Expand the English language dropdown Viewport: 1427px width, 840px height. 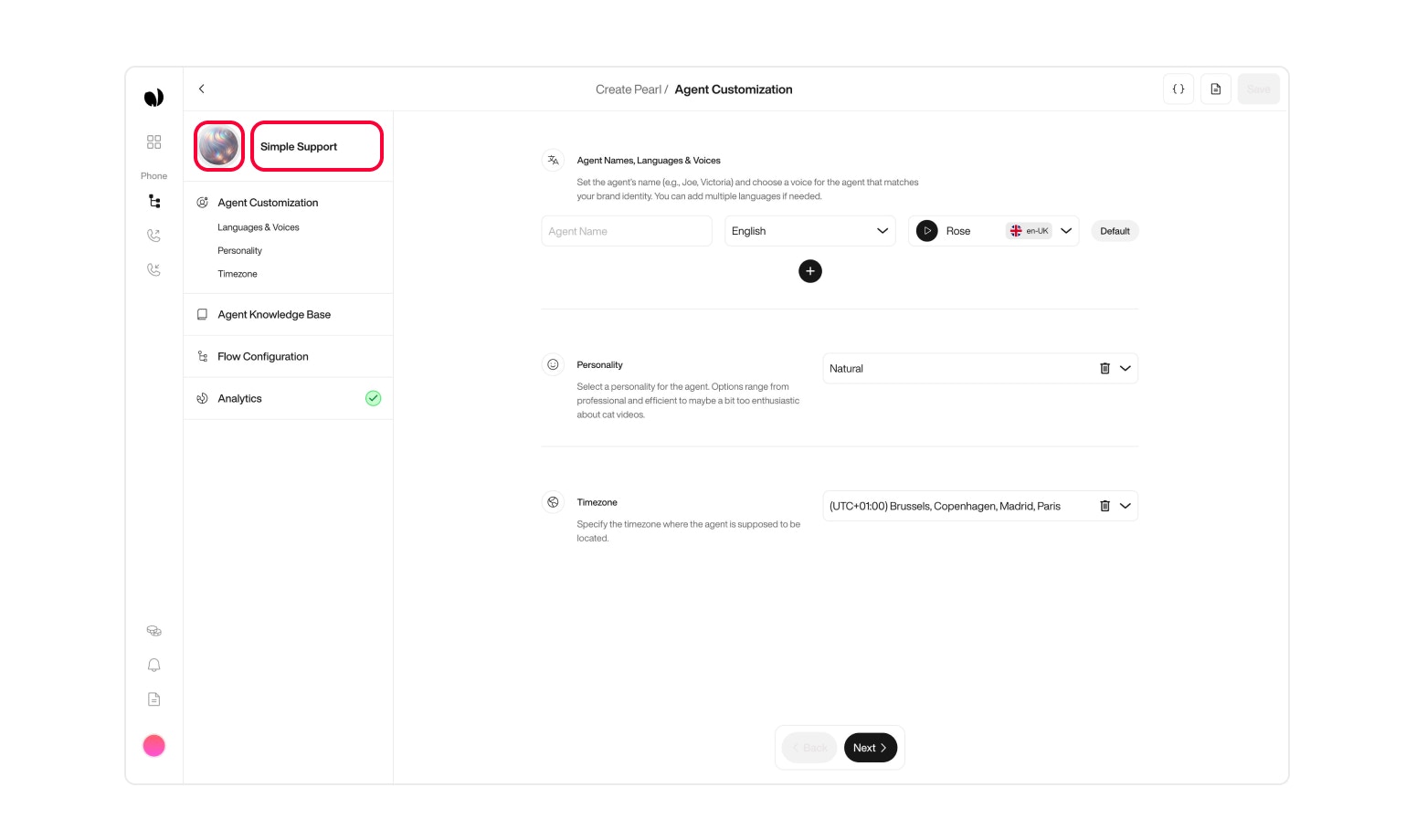coord(883,230)
